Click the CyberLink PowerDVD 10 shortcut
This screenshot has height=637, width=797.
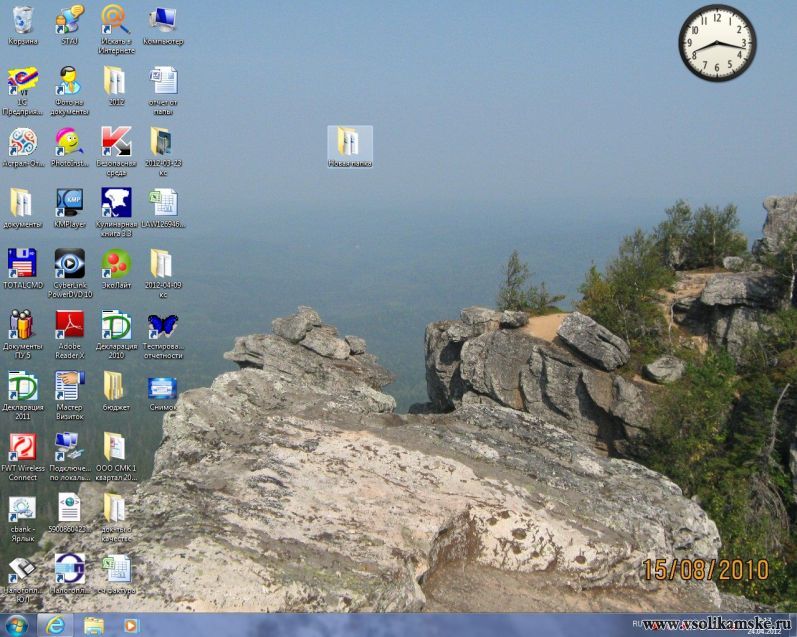[x=69, y=264]
